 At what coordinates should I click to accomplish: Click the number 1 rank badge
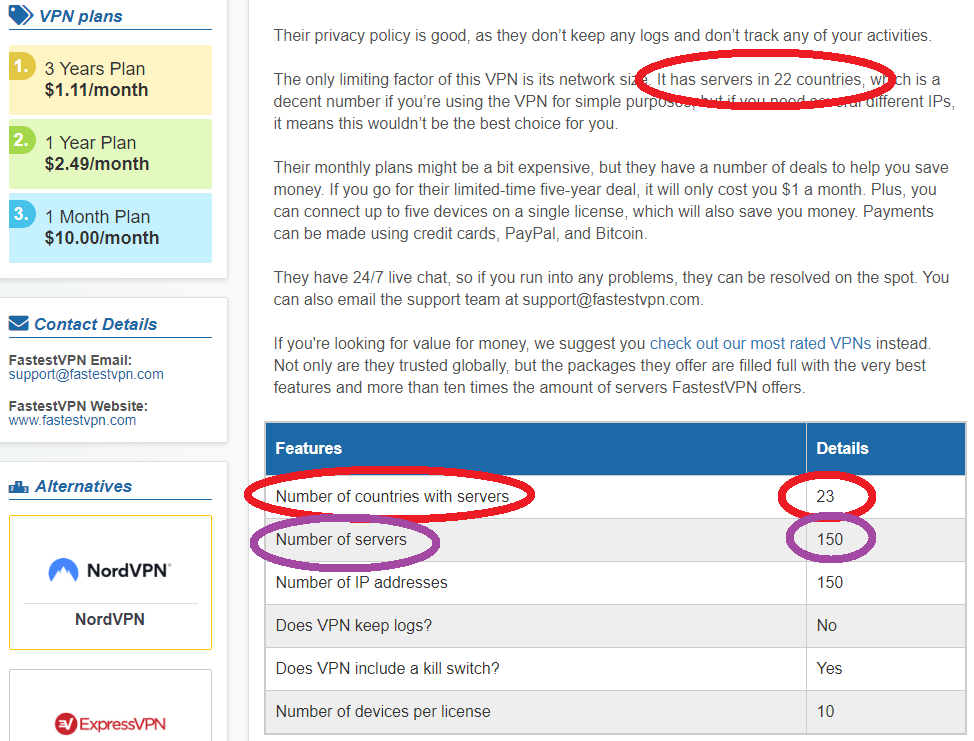coord(22,66)
